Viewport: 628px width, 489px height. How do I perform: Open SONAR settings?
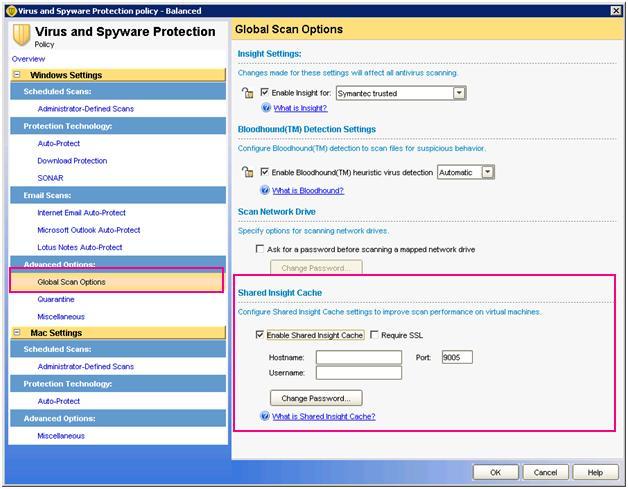coord(50,178)
